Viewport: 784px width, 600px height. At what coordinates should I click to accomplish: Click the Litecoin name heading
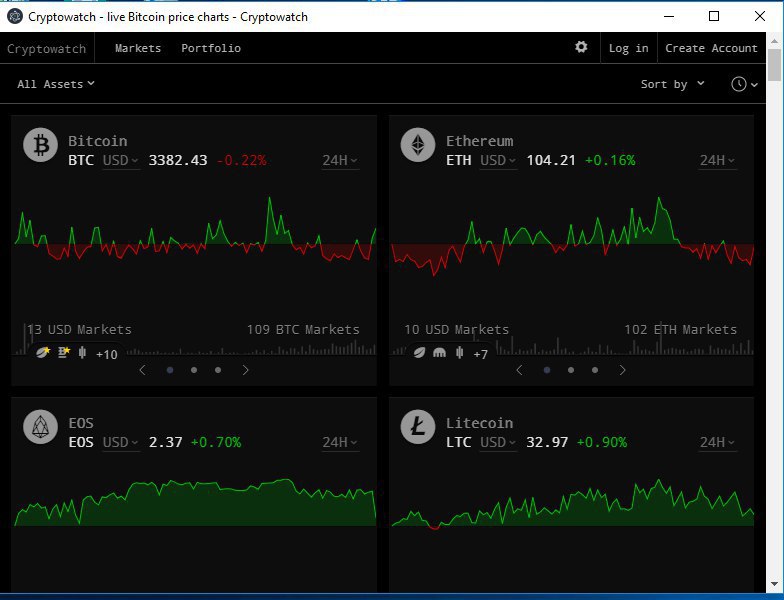coord(480,423)
